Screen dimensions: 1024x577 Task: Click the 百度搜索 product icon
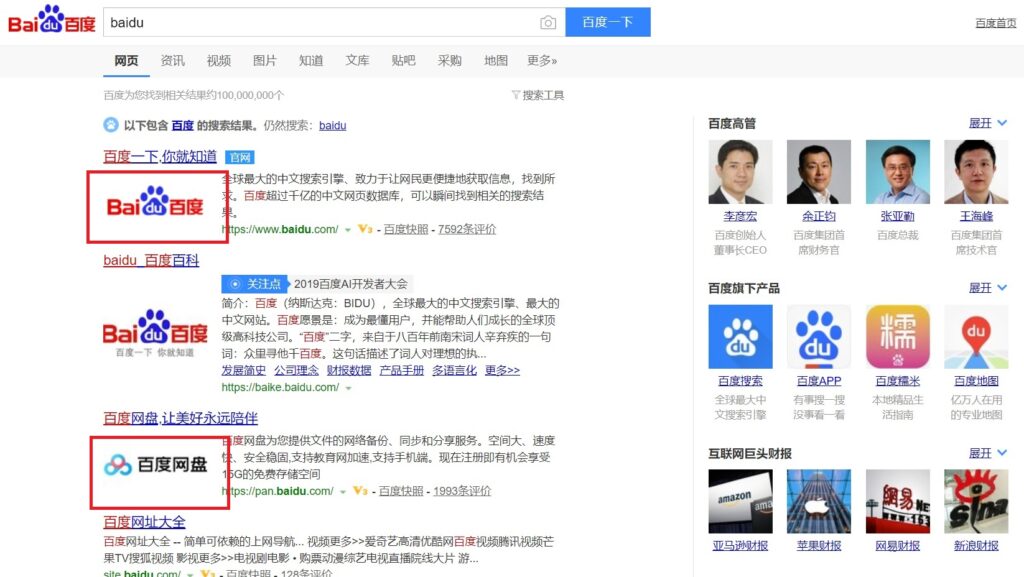coord(740,337)
